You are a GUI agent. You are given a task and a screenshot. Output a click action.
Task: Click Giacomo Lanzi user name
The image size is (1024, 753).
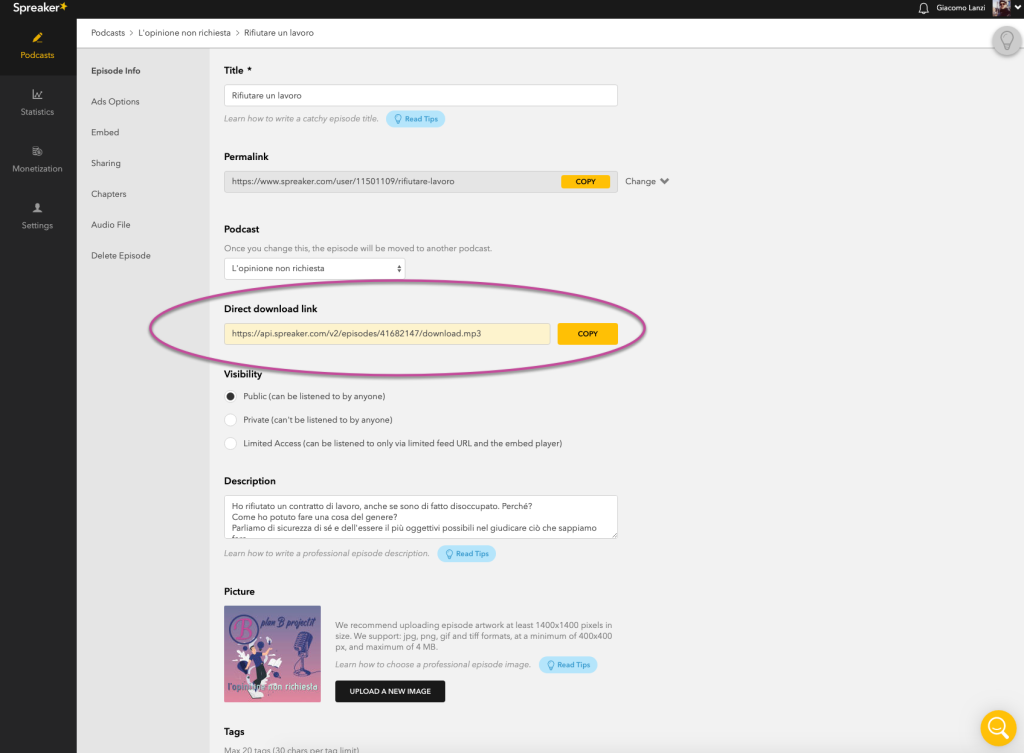click(961, 8)
